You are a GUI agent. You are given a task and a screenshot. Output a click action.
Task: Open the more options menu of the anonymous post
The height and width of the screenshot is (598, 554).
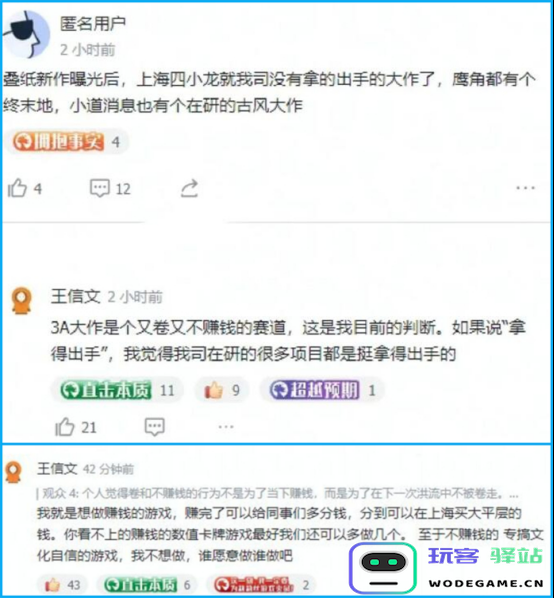(x=525, y=188)
